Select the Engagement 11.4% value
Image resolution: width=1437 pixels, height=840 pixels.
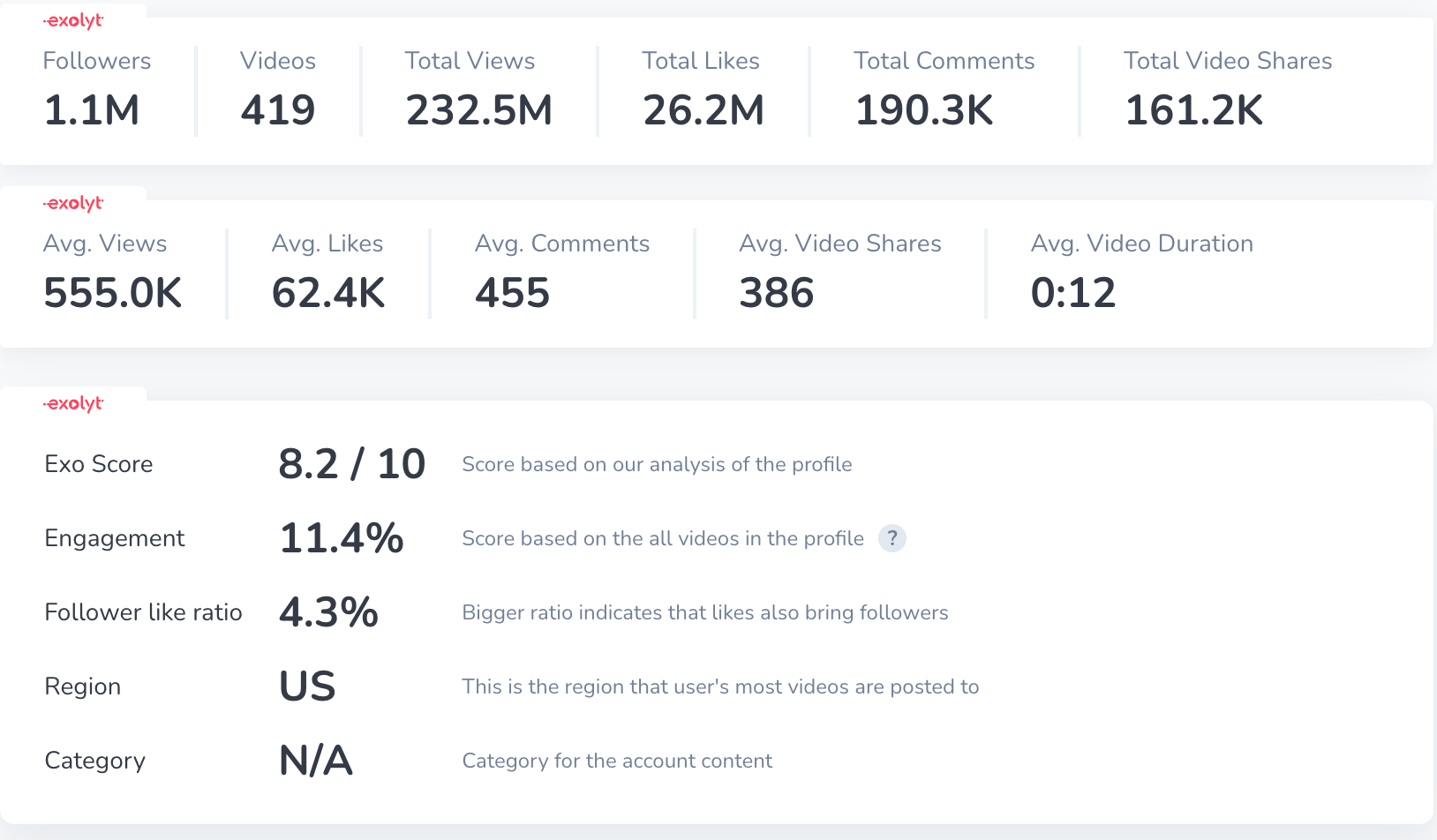tap(342, 538)
